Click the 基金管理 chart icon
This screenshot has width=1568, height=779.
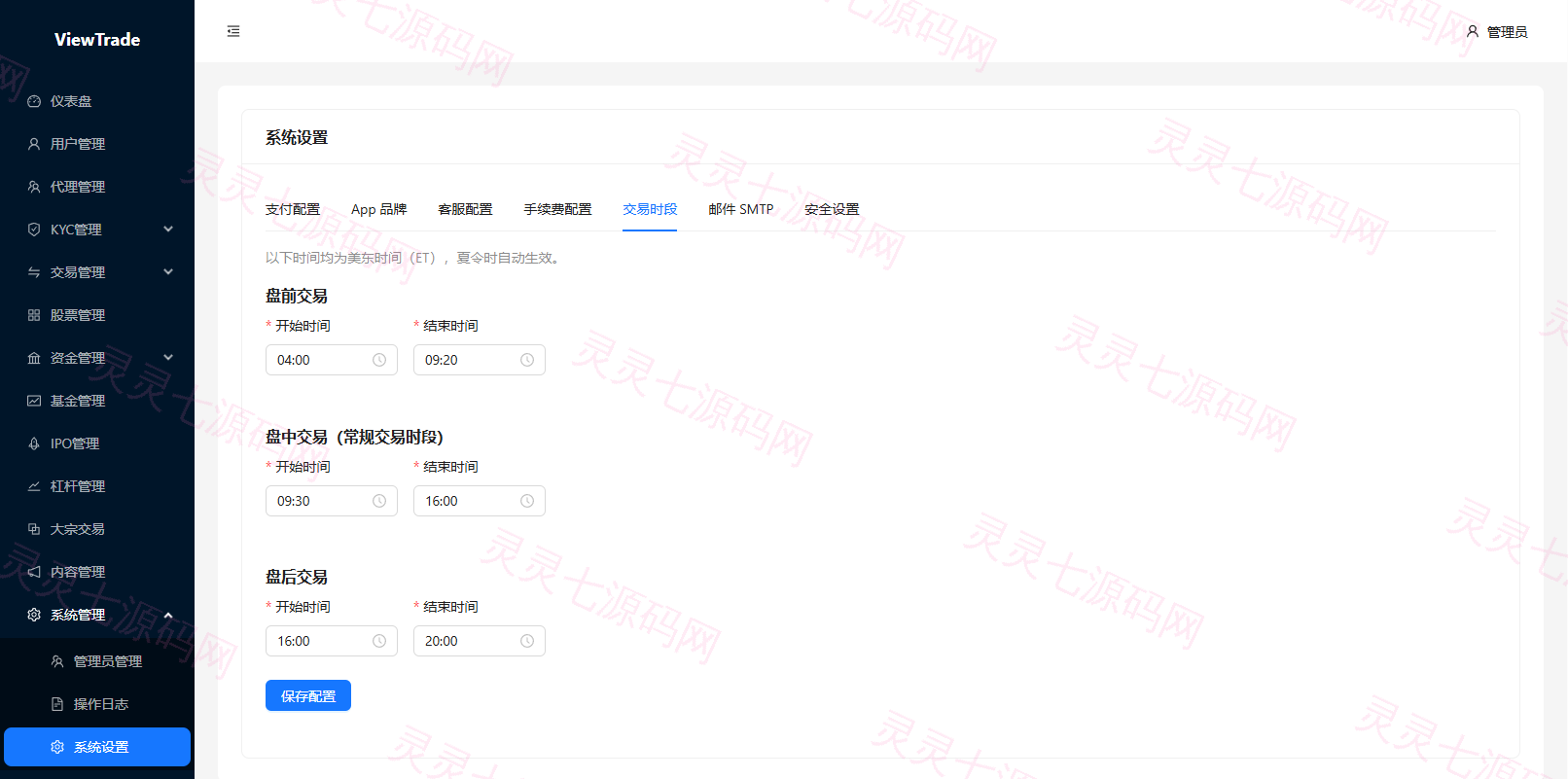pyautogui.click(x=34, y=401)
